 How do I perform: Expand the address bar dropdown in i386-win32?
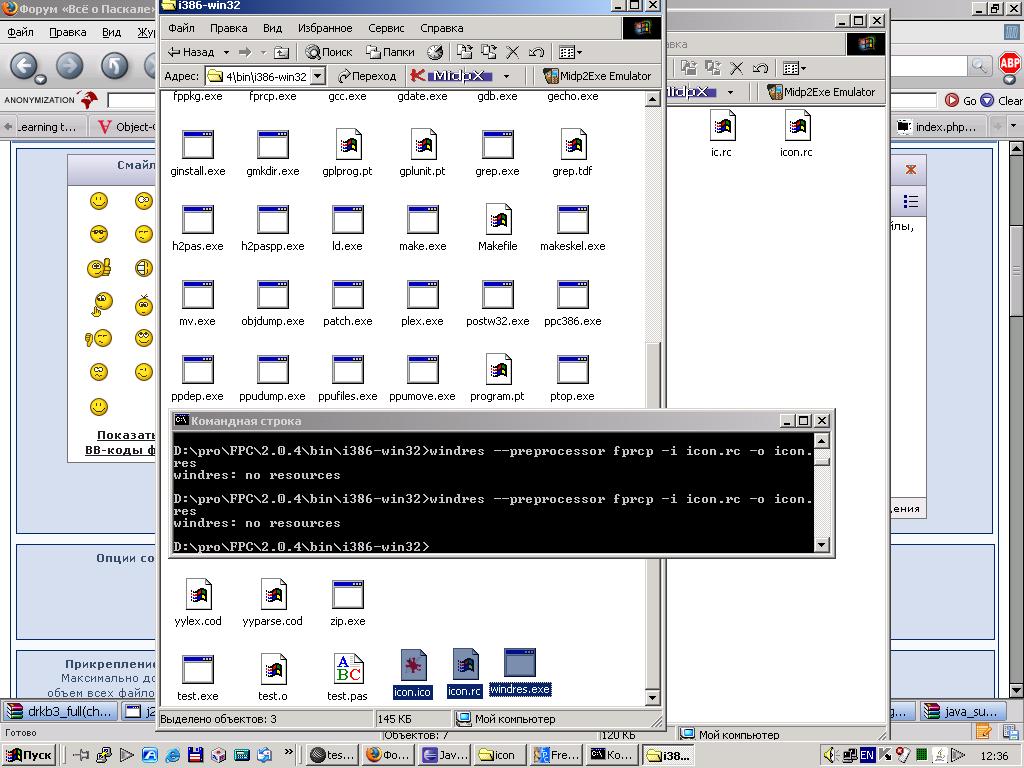[318, 76]
